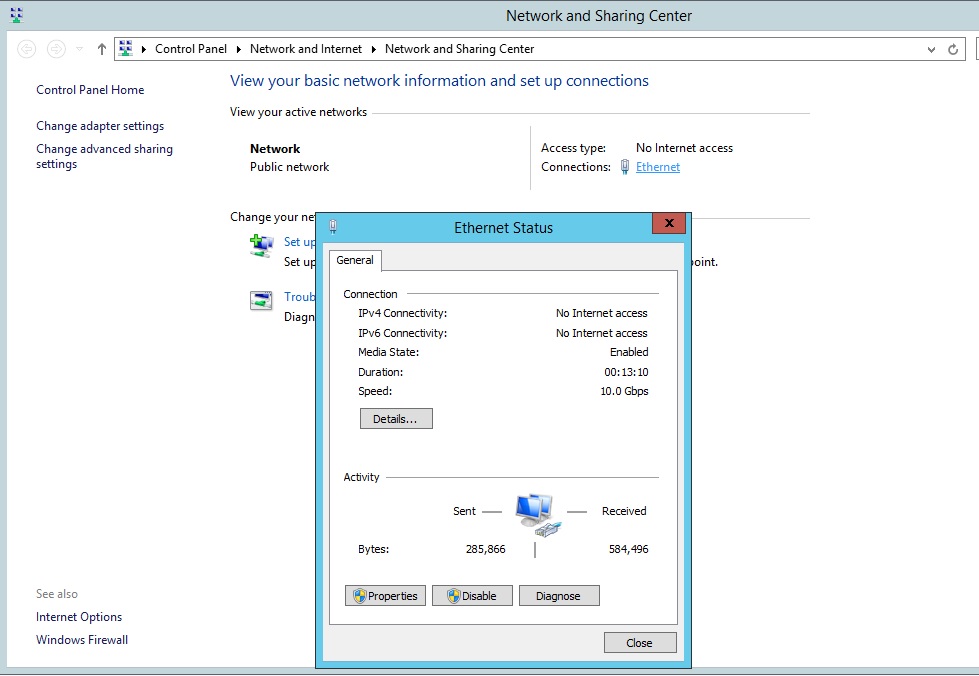Close the Ethernet Status dialog with X

669,223
